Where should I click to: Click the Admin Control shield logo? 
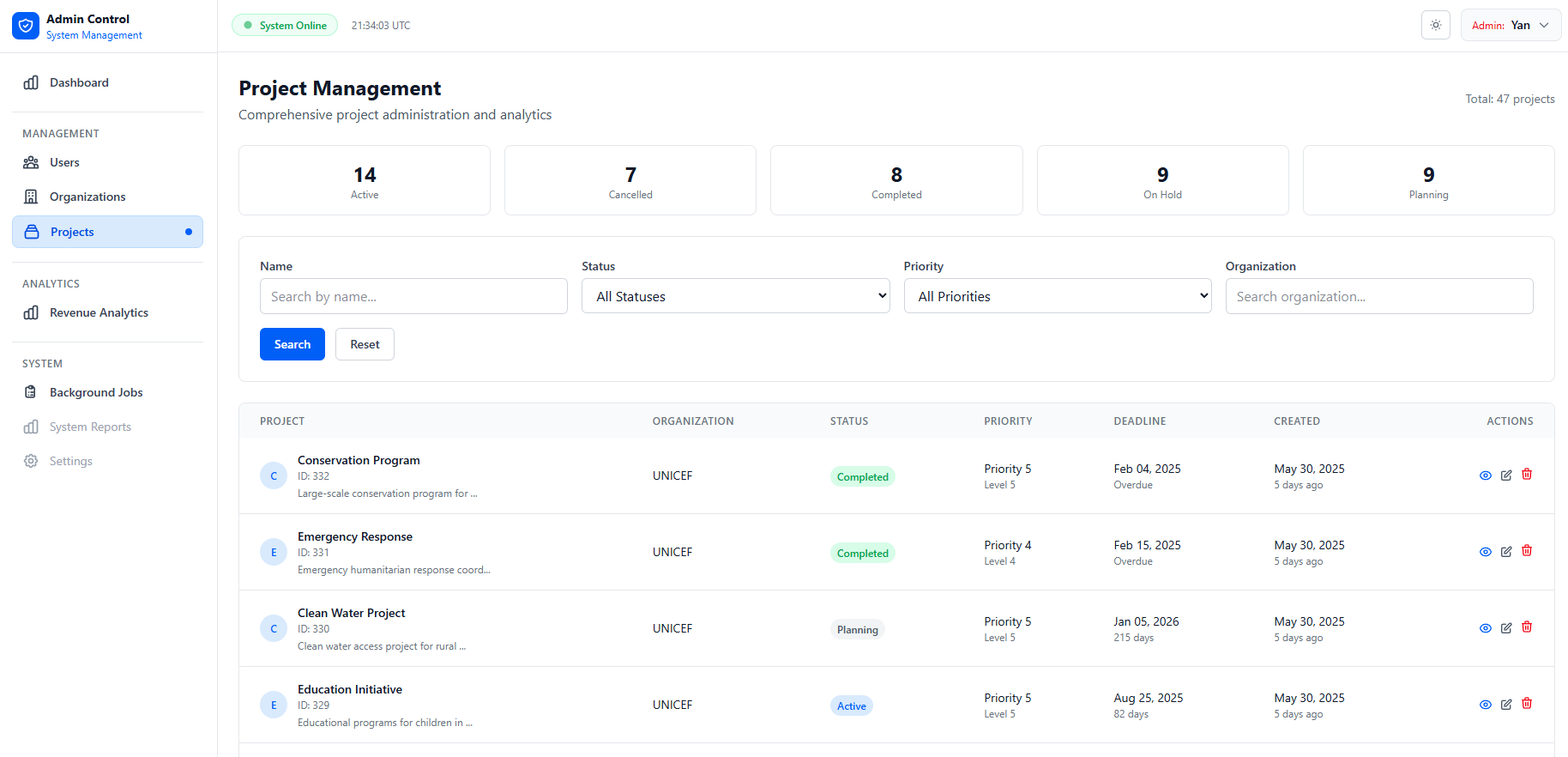26,26
